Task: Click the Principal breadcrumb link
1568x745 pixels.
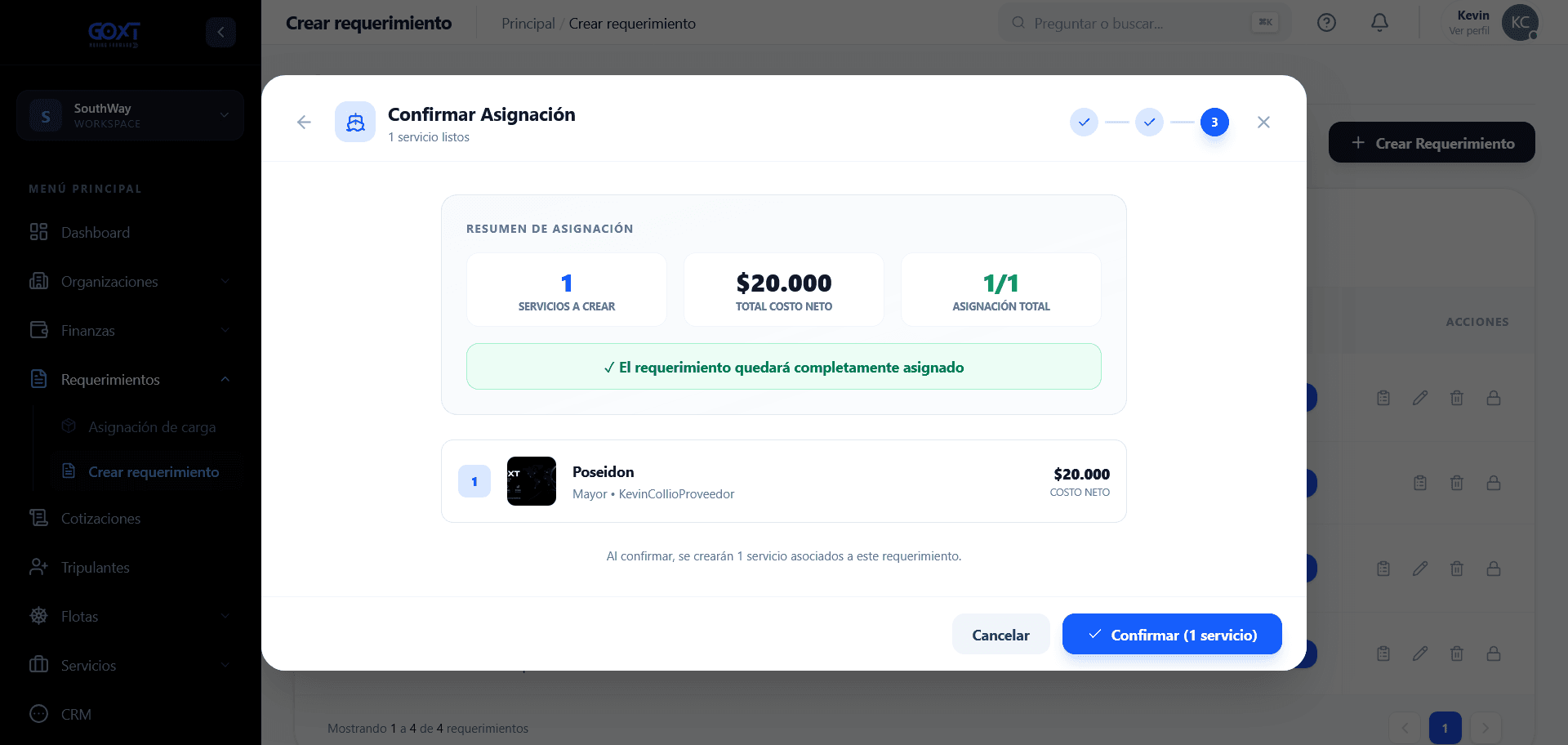Action: [x=528, y=24]
